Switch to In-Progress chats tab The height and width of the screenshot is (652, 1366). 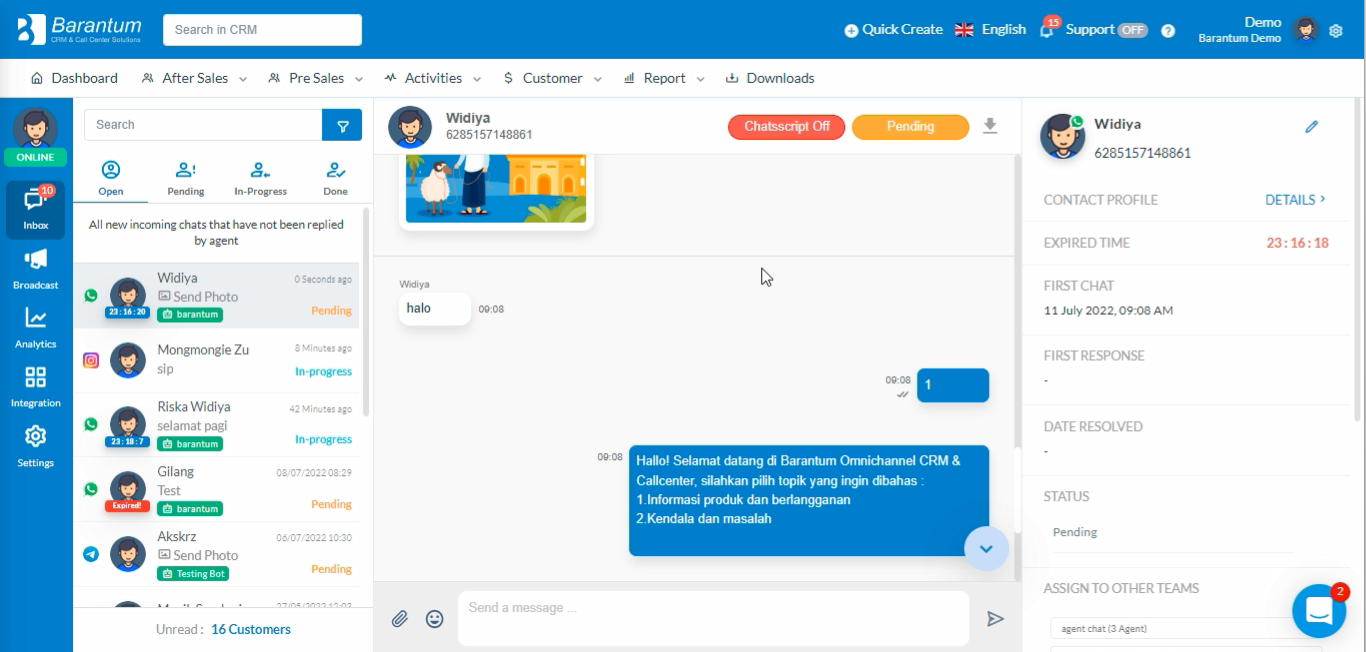click(x=261, y=179)
